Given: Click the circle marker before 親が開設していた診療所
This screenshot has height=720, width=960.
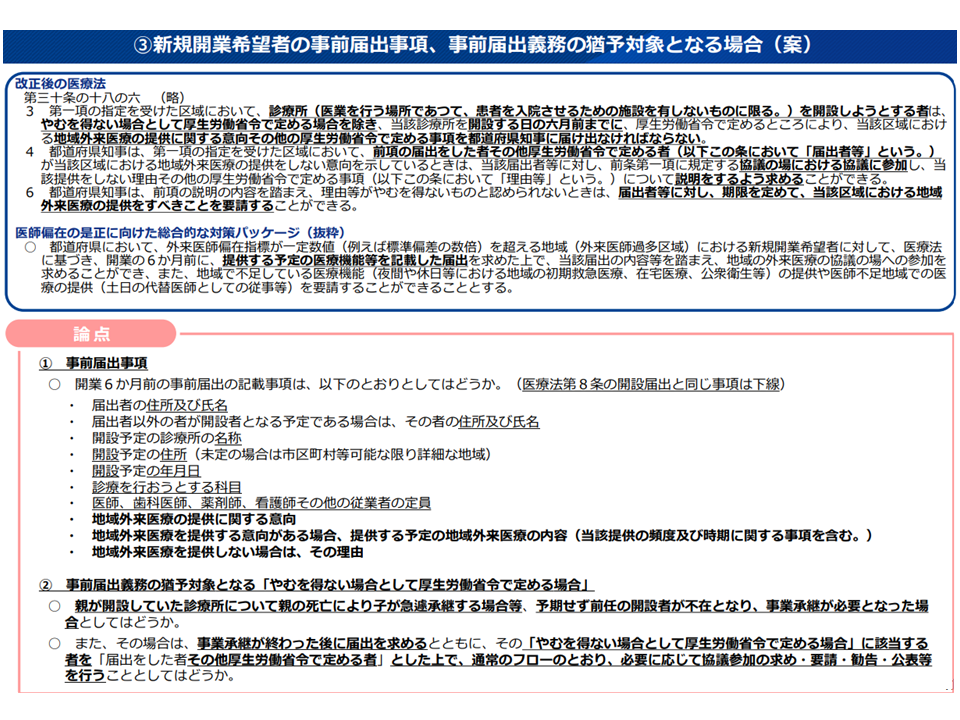Looking at the screenshot, I should [x=54, y=606].
